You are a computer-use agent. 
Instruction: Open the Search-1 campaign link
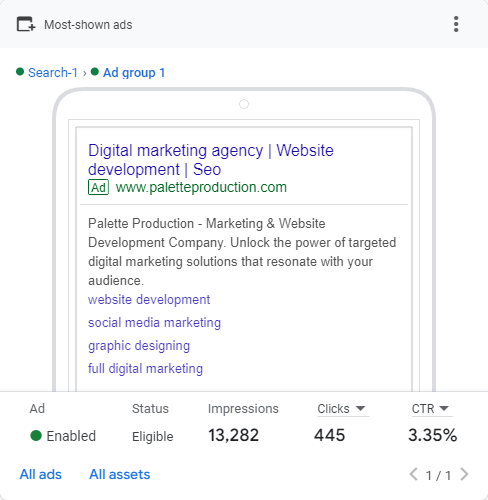pos(53,72)
